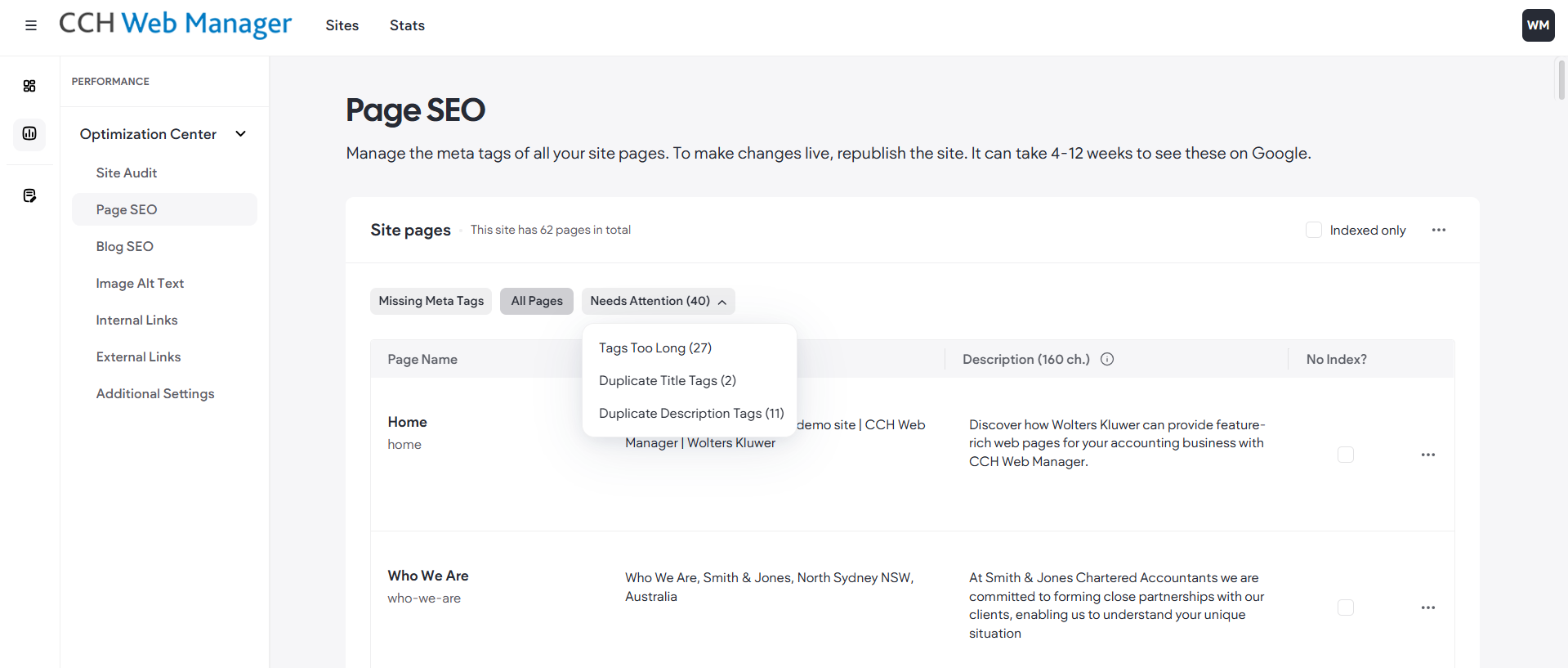Show All Pages filter
The width and height of the screenshot is (1568, 668).
537,301
